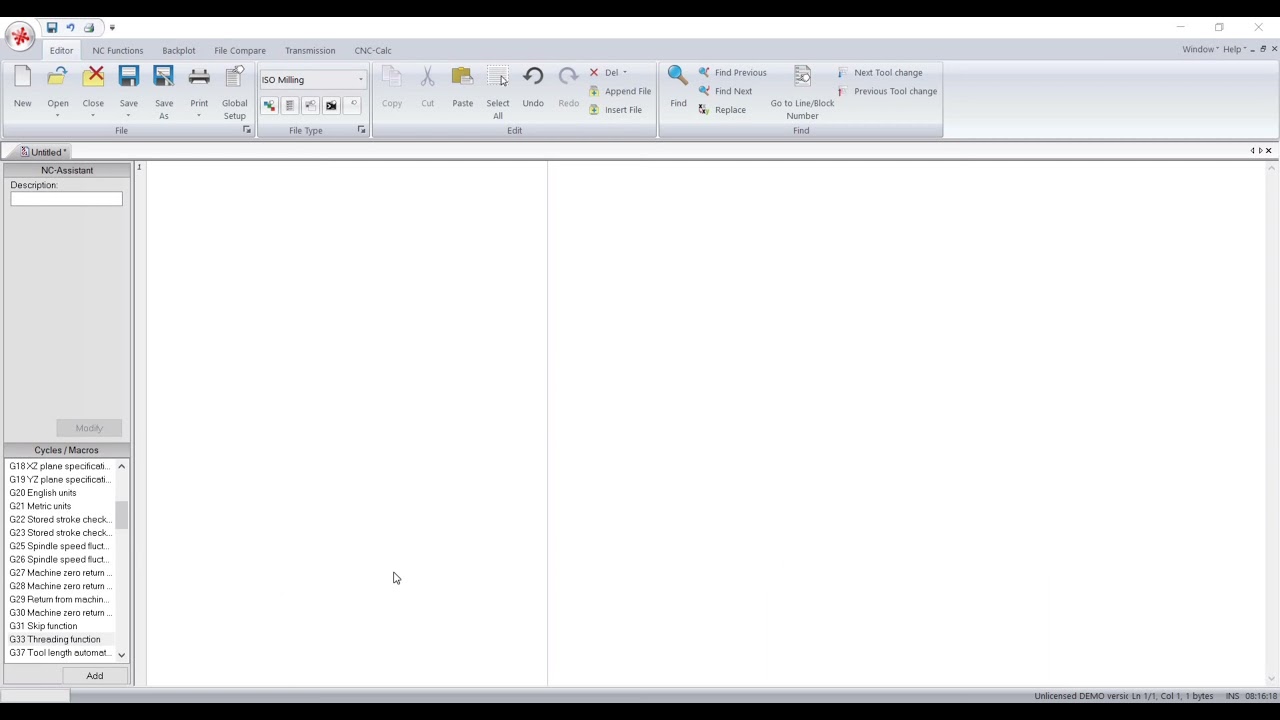The image size is (1280, 720).
Task: Click the Modify button
Action: point(89,428)
